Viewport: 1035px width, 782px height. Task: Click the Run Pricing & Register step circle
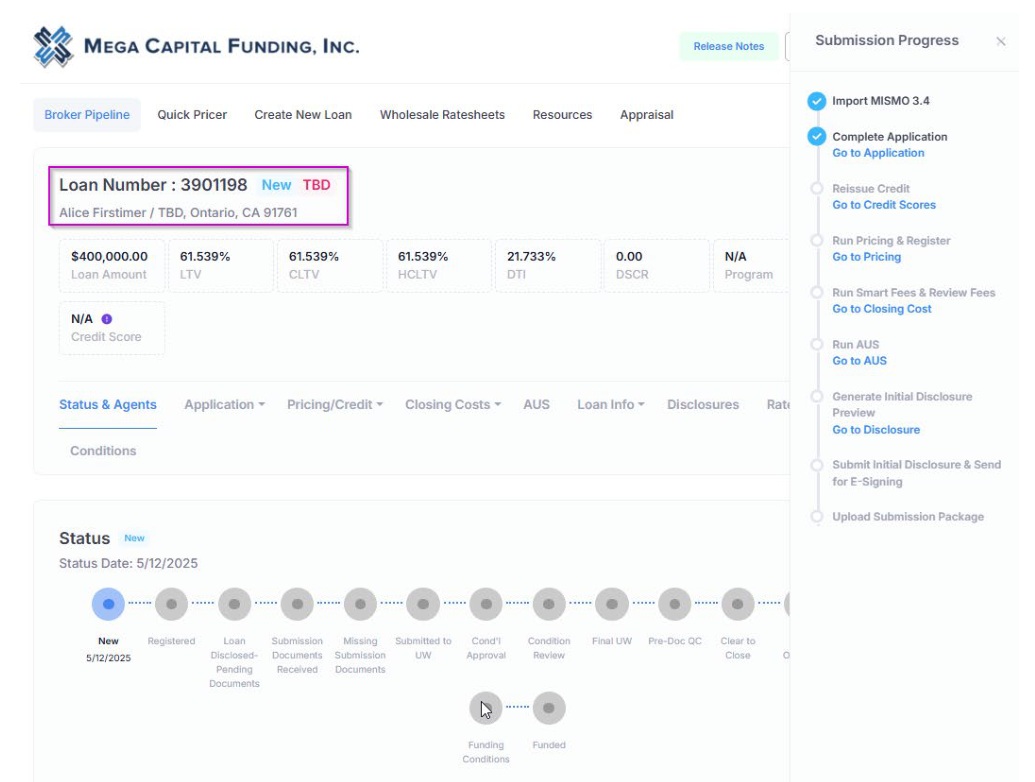click(x=817, y=240)
